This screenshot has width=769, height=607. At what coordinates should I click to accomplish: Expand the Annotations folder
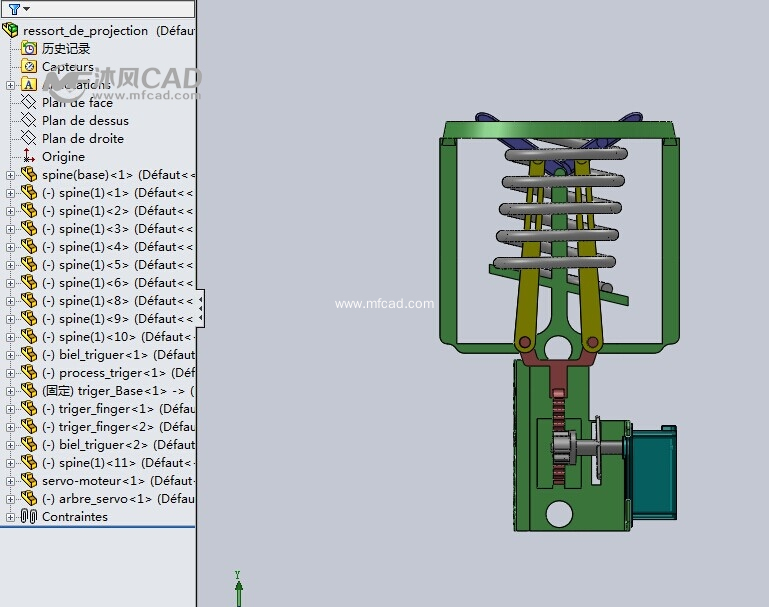point(10,85)
